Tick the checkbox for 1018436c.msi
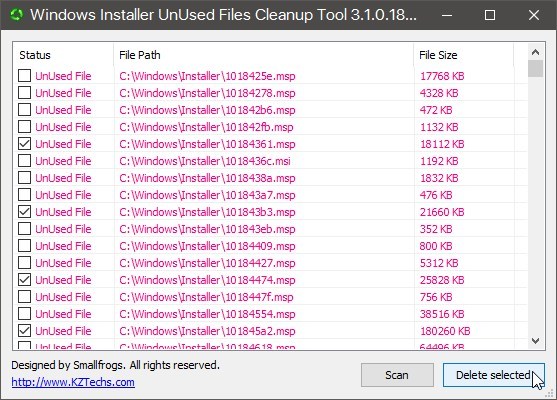The width and height of the screenshot is (557, 400). 25,161
